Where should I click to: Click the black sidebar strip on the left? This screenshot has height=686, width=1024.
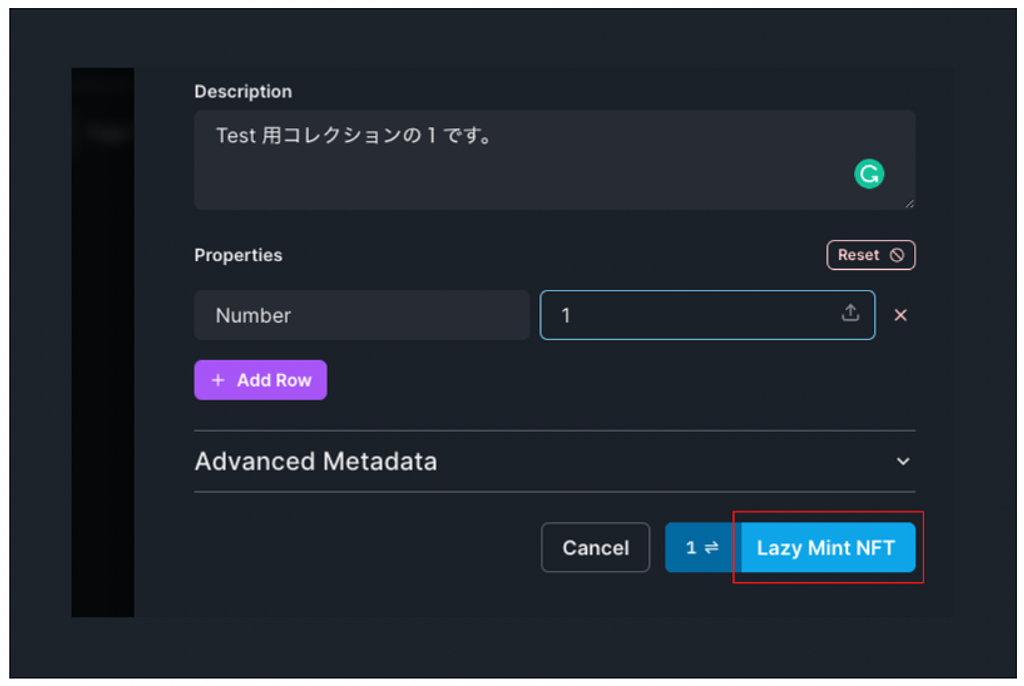102,342
